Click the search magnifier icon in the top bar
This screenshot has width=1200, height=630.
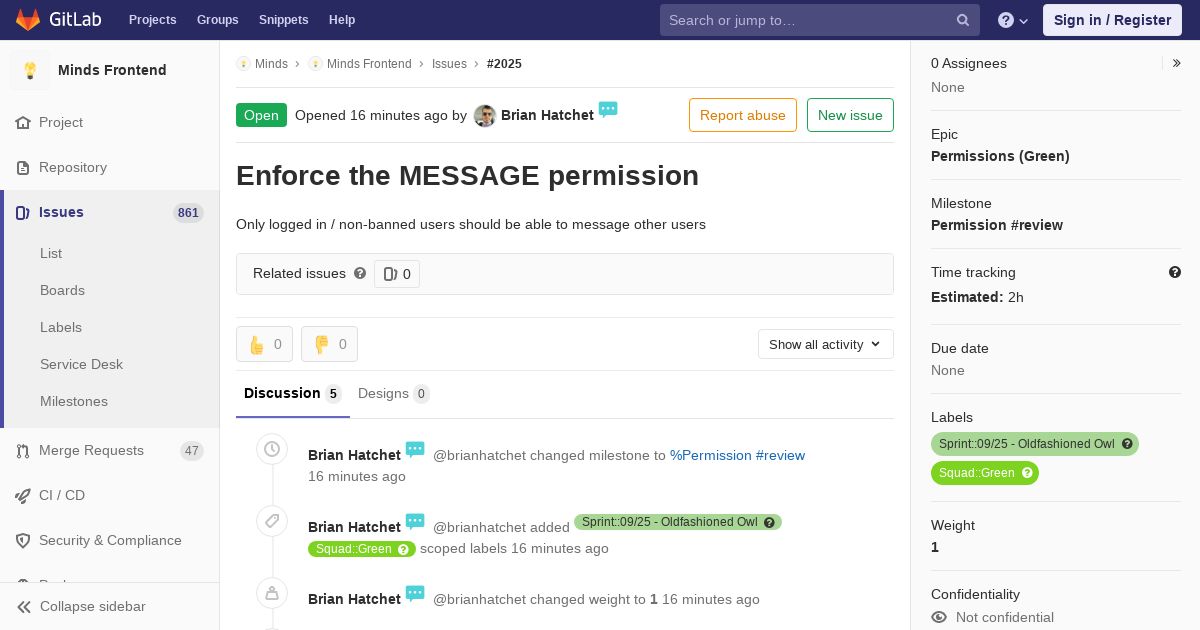pyautogui.click(x=963, y=20)
